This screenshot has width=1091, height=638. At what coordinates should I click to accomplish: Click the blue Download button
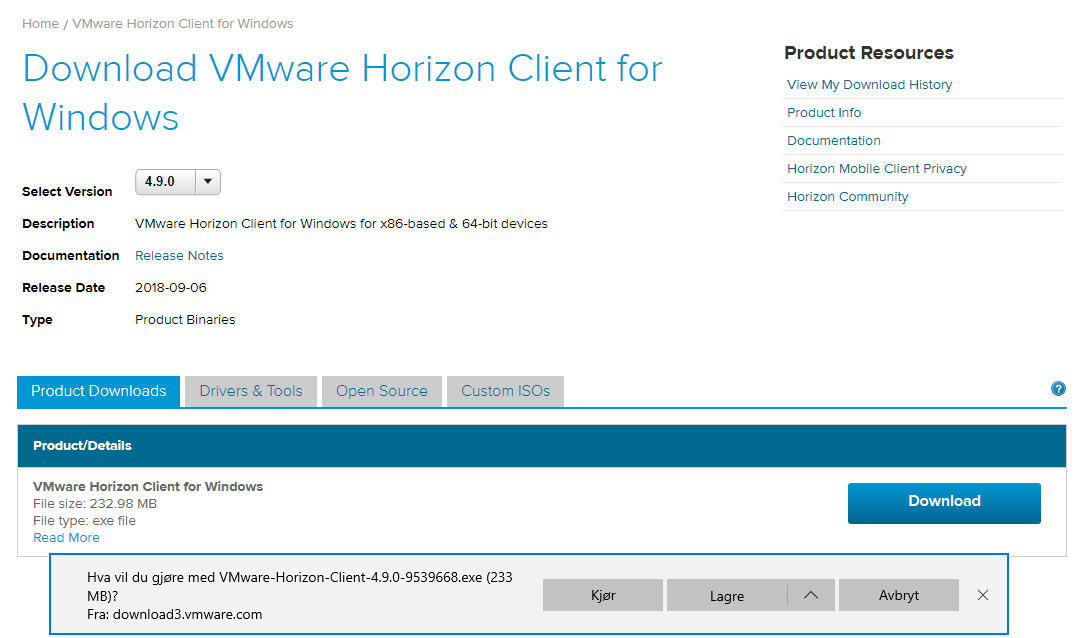[944, 502]
